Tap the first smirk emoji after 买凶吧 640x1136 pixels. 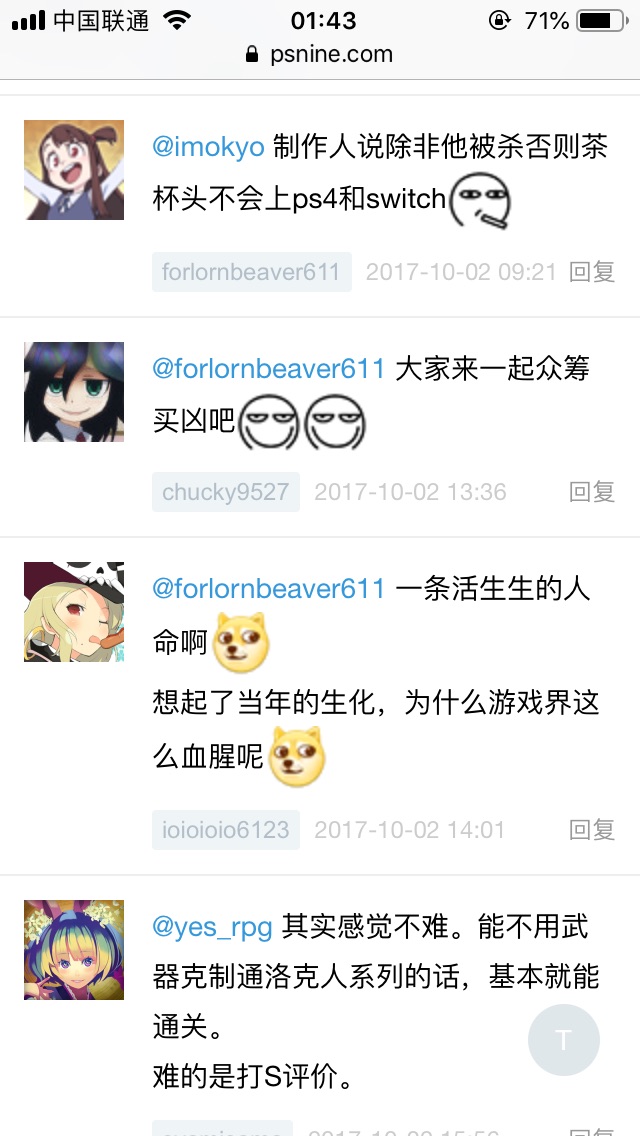[x=269, y=422]
